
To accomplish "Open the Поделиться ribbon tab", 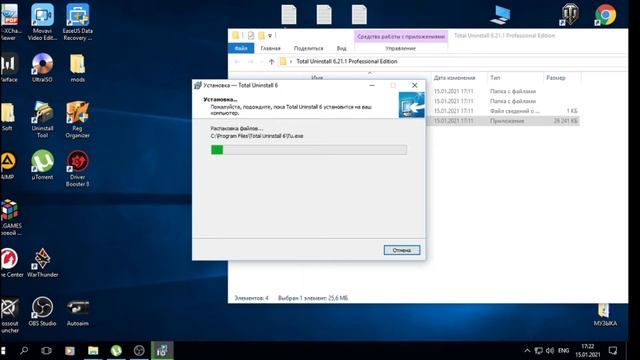I will [x=308, y=48].
